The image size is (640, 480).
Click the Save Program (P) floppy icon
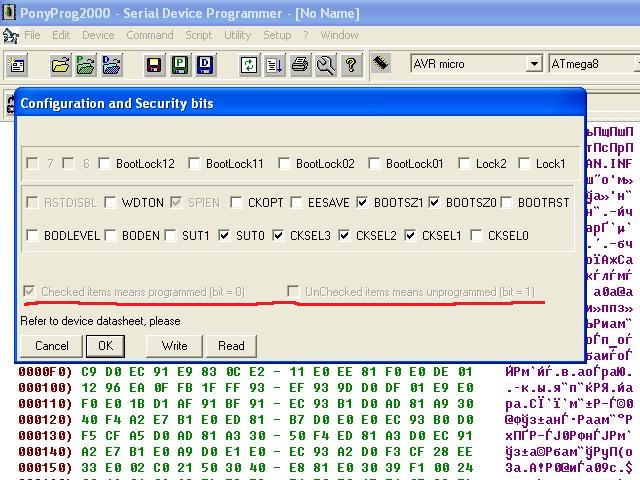coord(180,65)
